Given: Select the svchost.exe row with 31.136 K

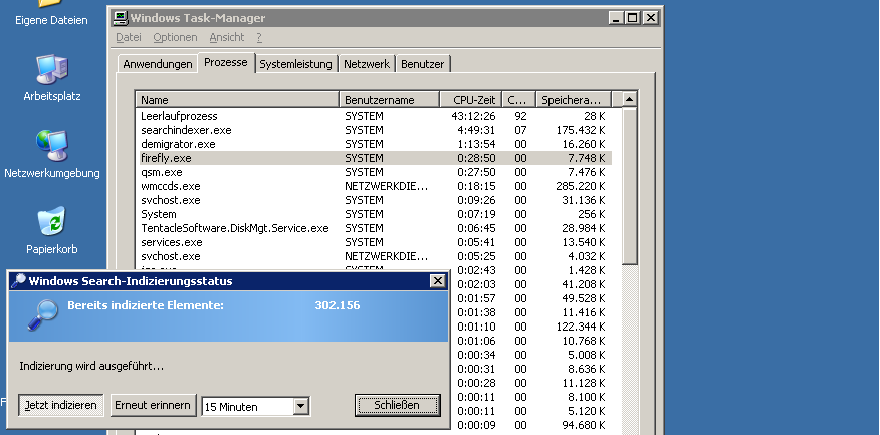Looking at the screenshot, I should tap(375, 200).
